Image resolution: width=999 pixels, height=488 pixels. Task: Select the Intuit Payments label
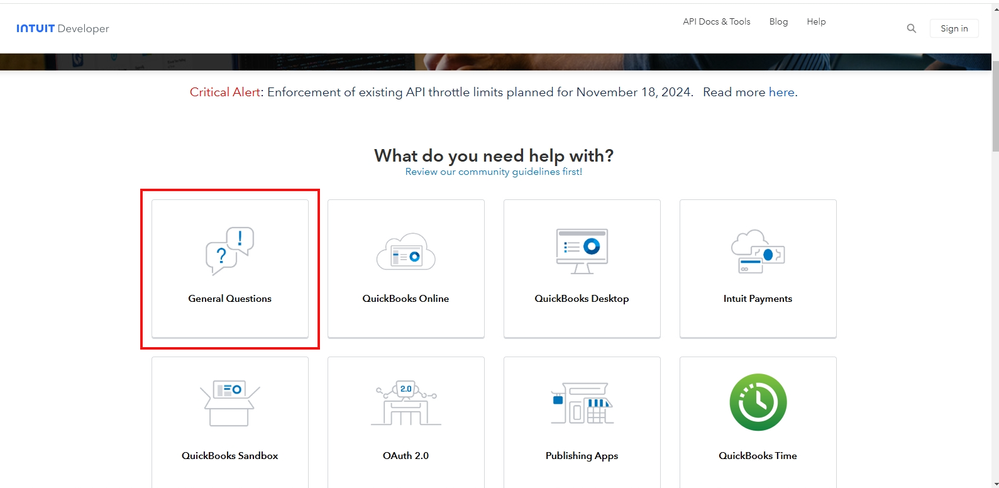point(758,298)
